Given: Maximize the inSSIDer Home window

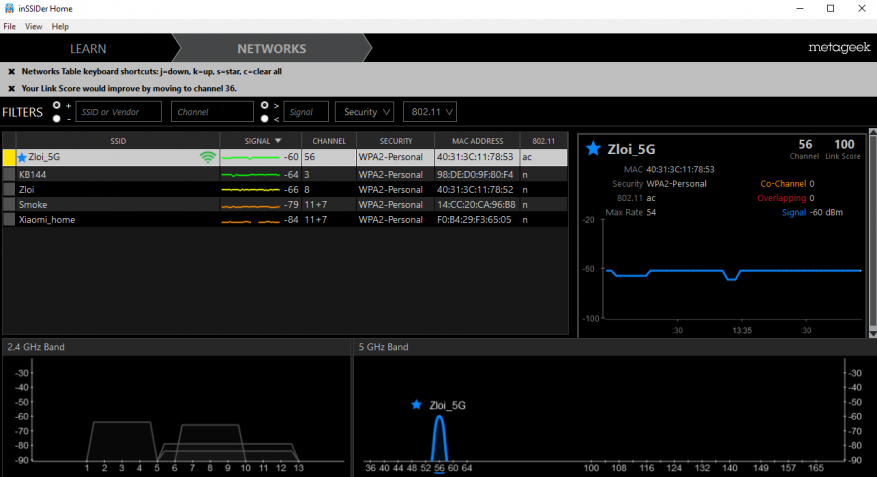Looking at the screenshot, I should pos(831,8).
